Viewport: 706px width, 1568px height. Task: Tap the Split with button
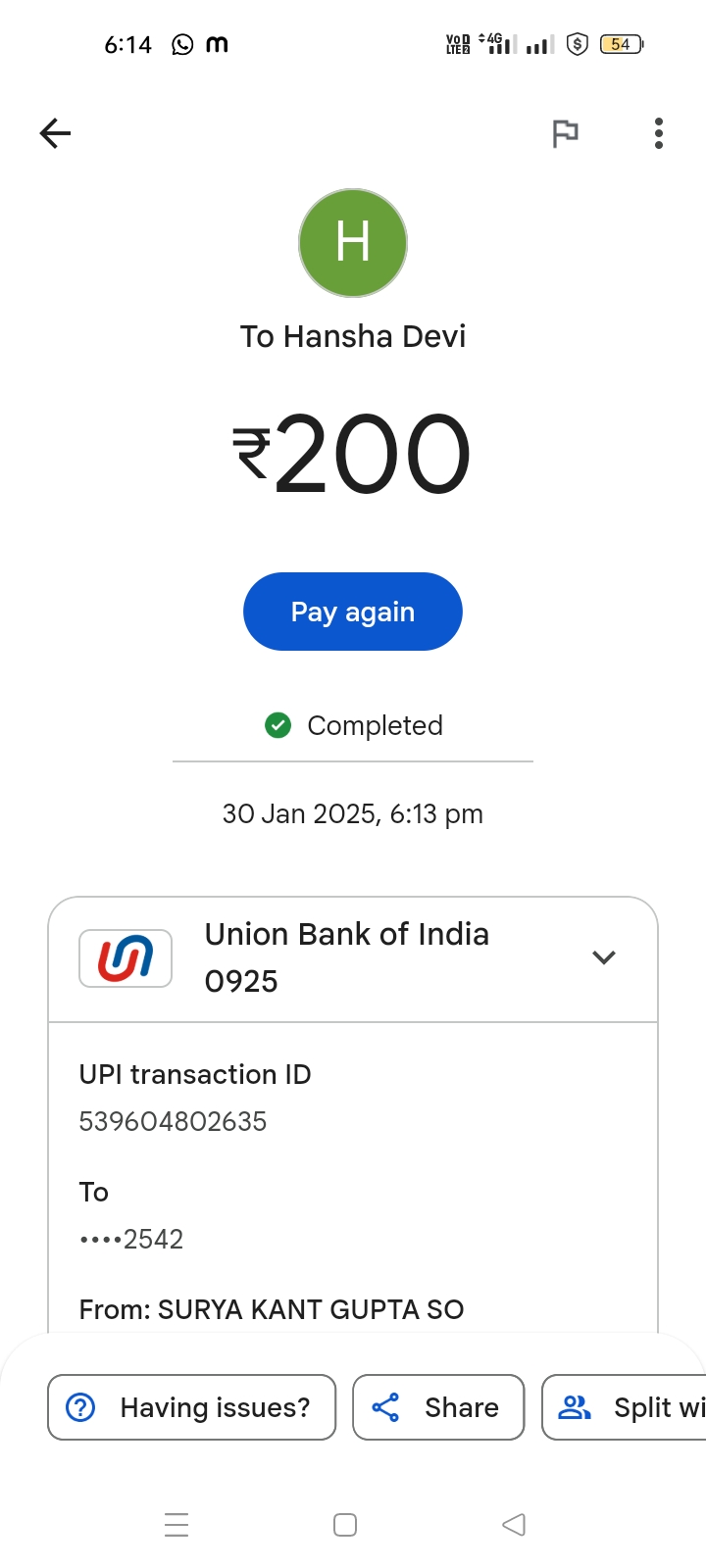point(628,1407)
